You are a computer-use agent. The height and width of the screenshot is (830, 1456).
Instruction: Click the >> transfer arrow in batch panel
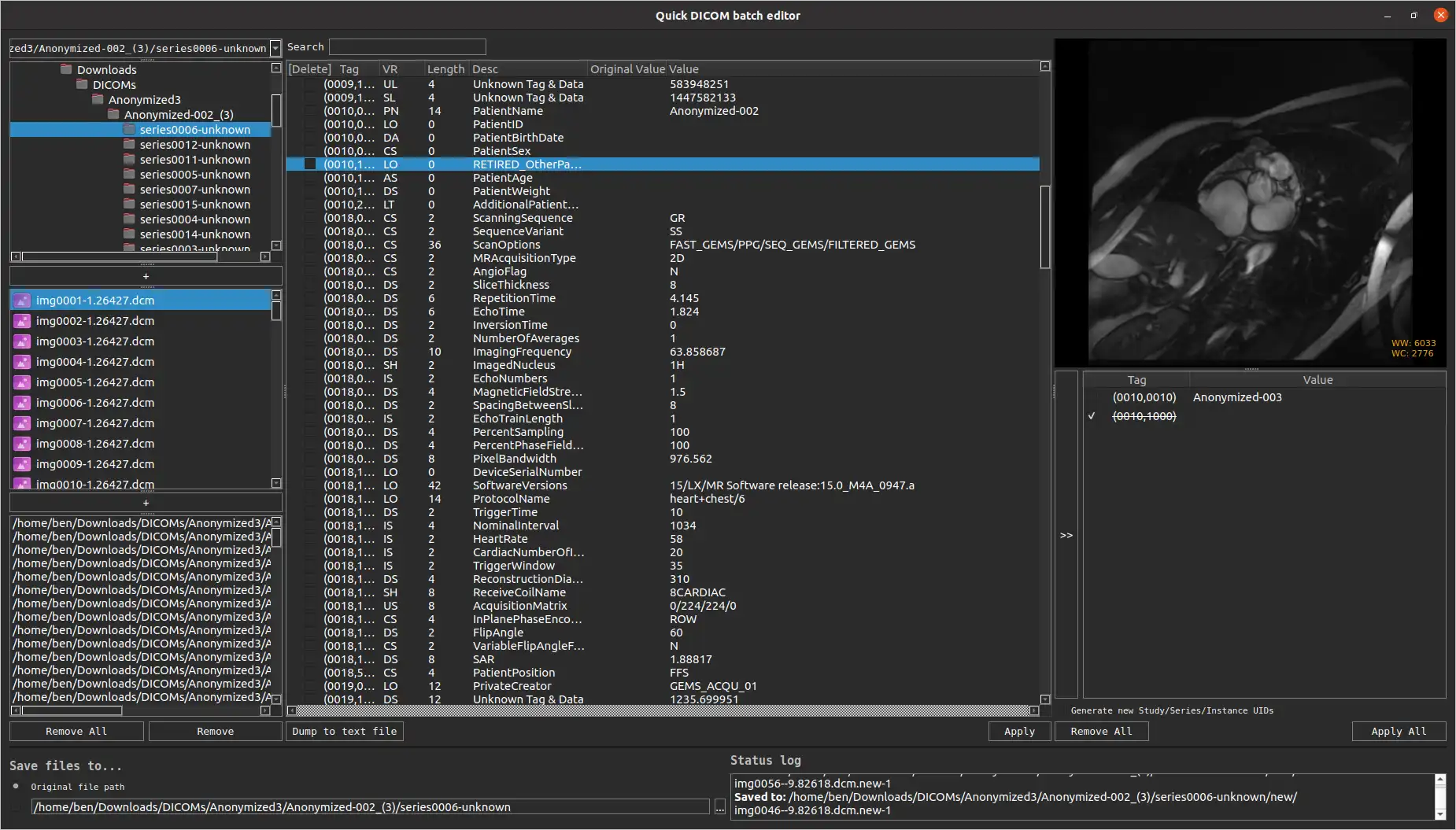1066,535
